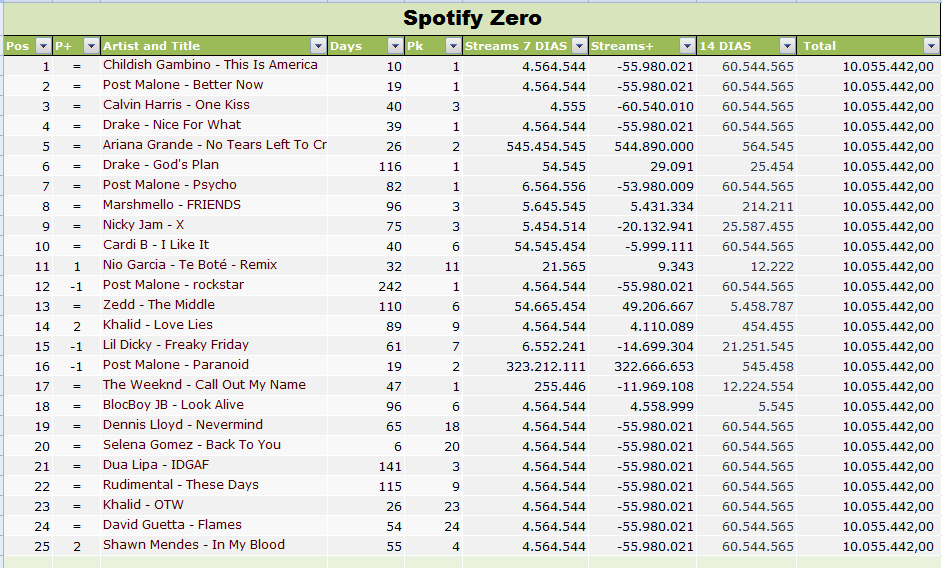Open the 14 DIAS column filter dropdown

tap(787, 46)
